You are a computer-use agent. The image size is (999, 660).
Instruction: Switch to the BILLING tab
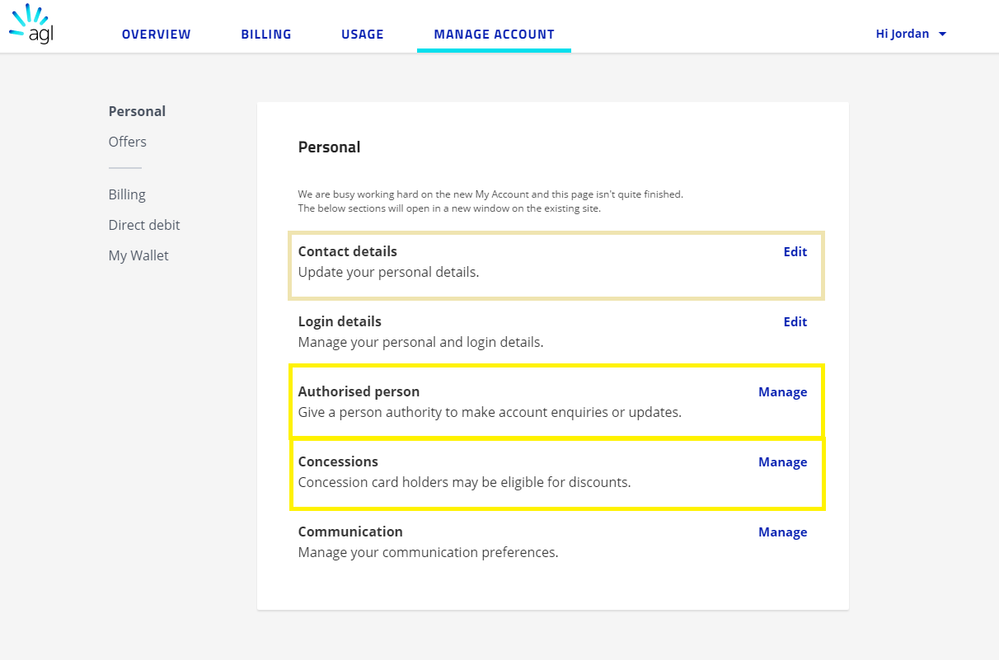point(265,33)
